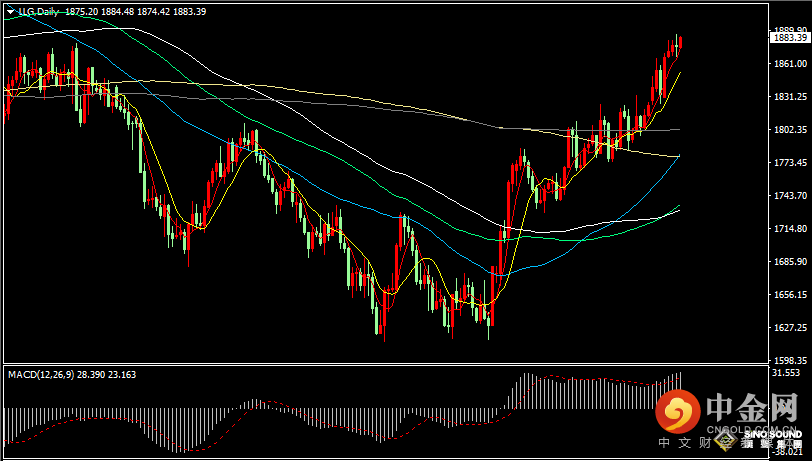The image size is (812, 461).
Task: Click the 1685.90 price axis label
Action: click(x=788, y=261)
